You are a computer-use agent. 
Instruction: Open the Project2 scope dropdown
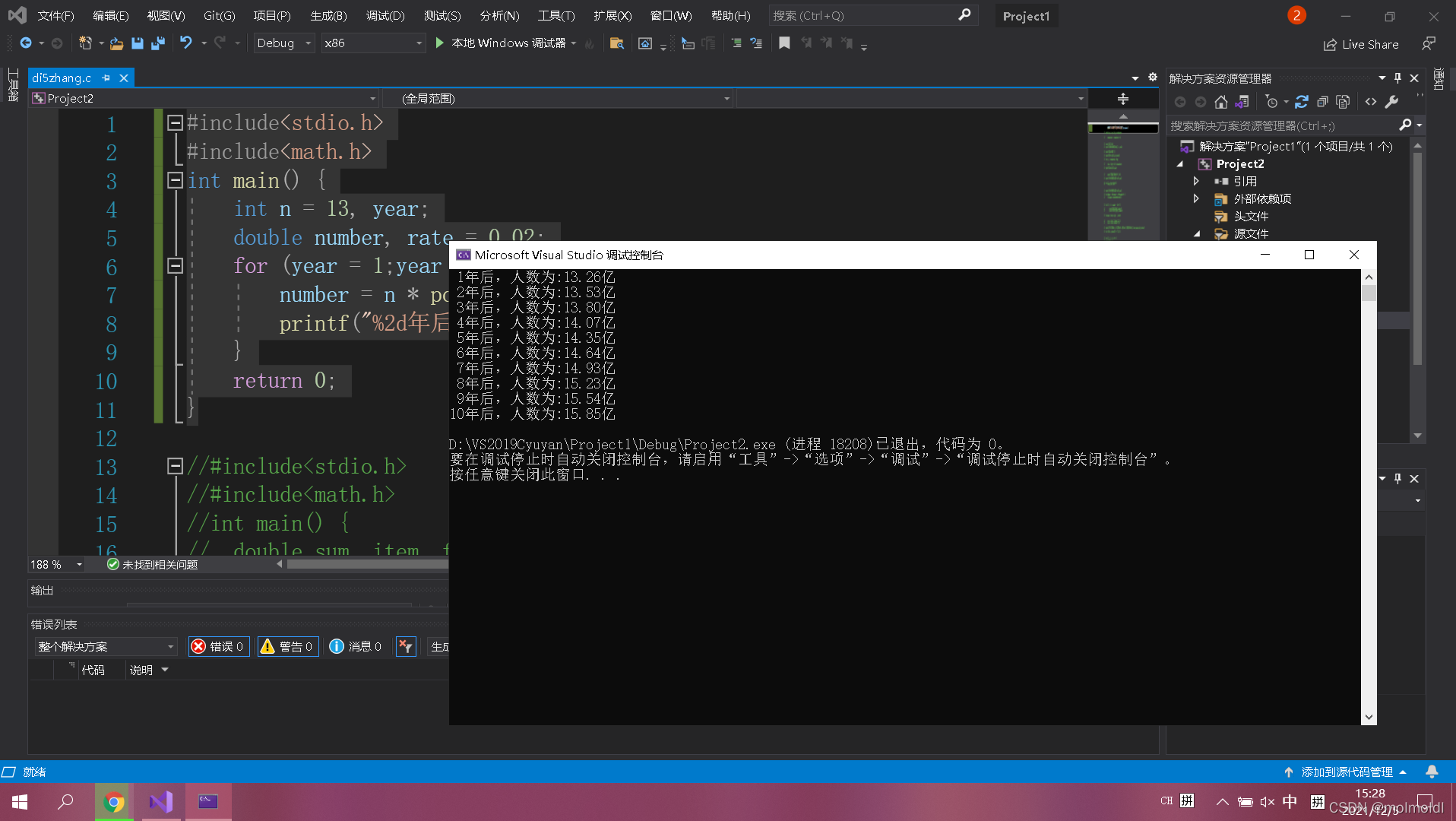(x=204, y=99)
